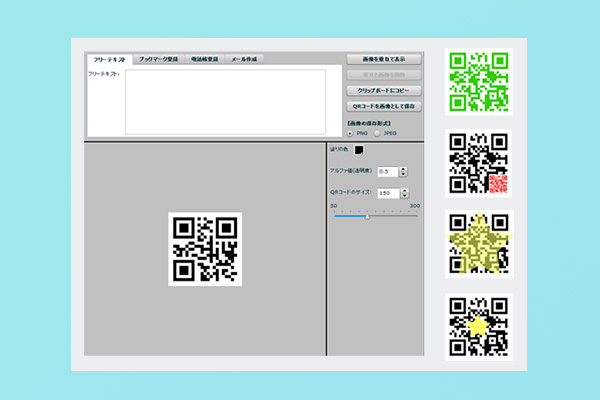Switch to the ブックマーク登録 tab

158,59
